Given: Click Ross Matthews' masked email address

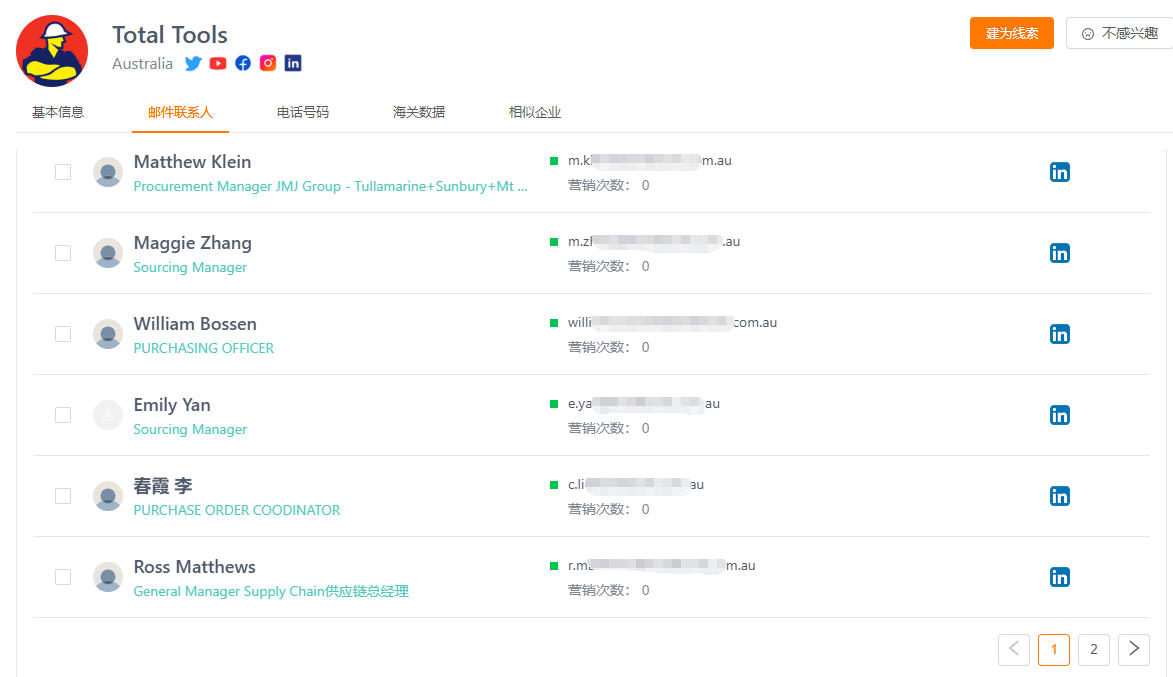Looking at the screenshot, I should 661,566.
